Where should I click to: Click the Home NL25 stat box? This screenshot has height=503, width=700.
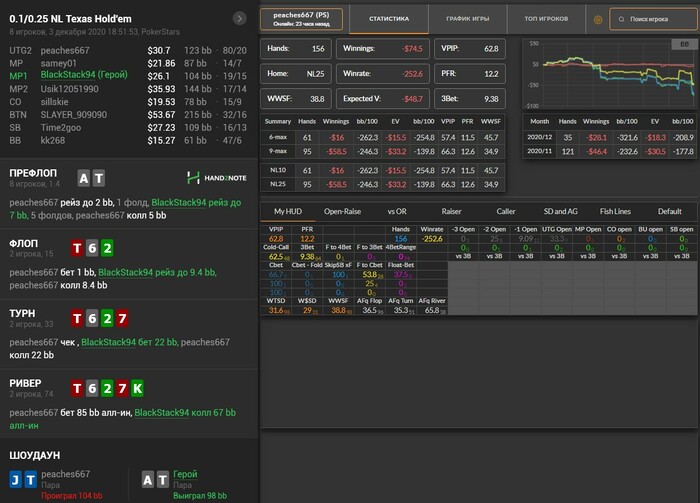296,74
